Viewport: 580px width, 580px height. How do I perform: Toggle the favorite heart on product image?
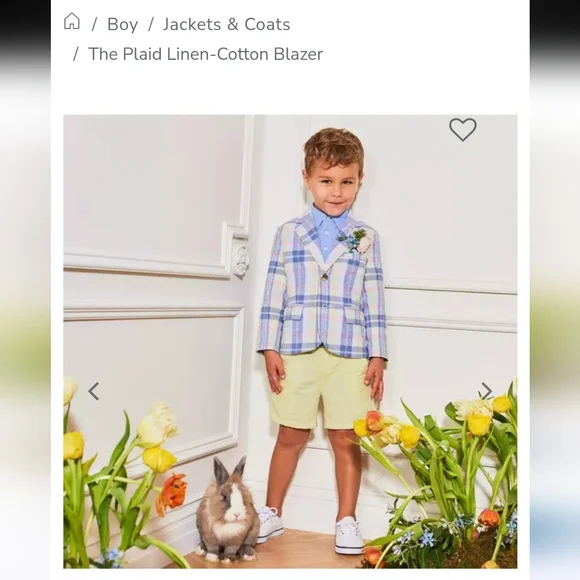click(x=463, y=129)
